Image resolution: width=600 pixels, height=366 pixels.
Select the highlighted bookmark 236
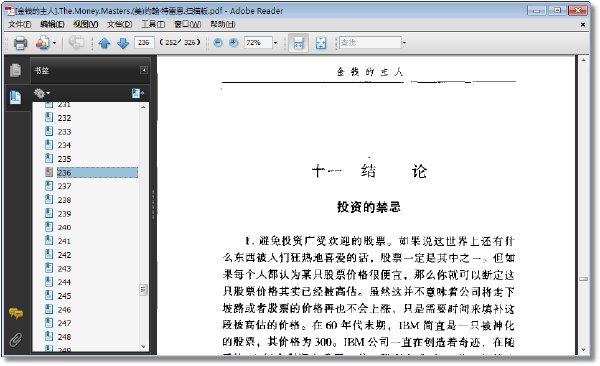click(97, 173)
